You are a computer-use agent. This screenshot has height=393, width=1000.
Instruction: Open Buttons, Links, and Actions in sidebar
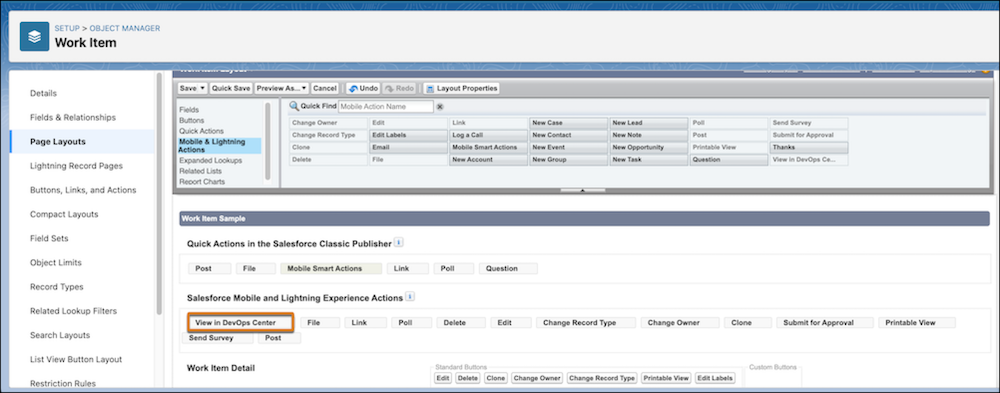pos(82,190)
